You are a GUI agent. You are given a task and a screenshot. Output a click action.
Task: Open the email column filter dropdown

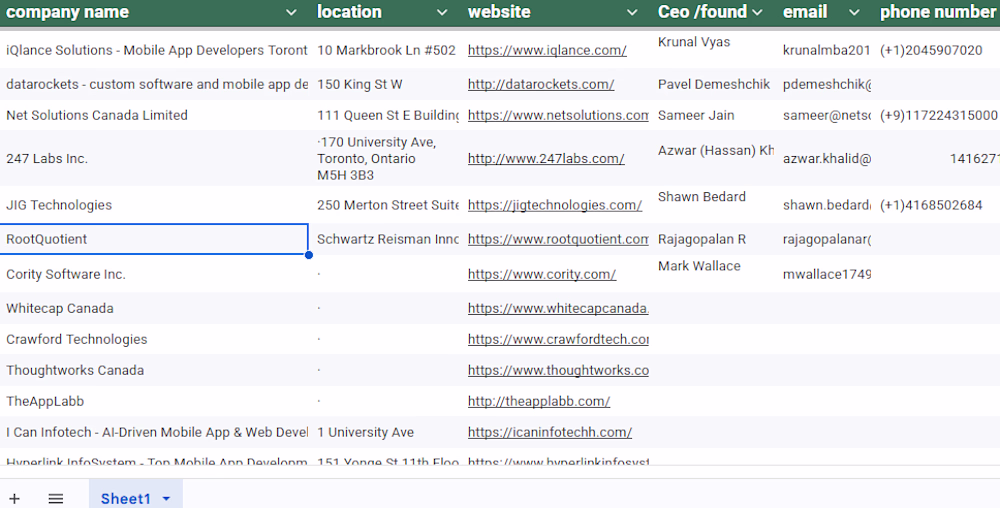tap(854, 12)
